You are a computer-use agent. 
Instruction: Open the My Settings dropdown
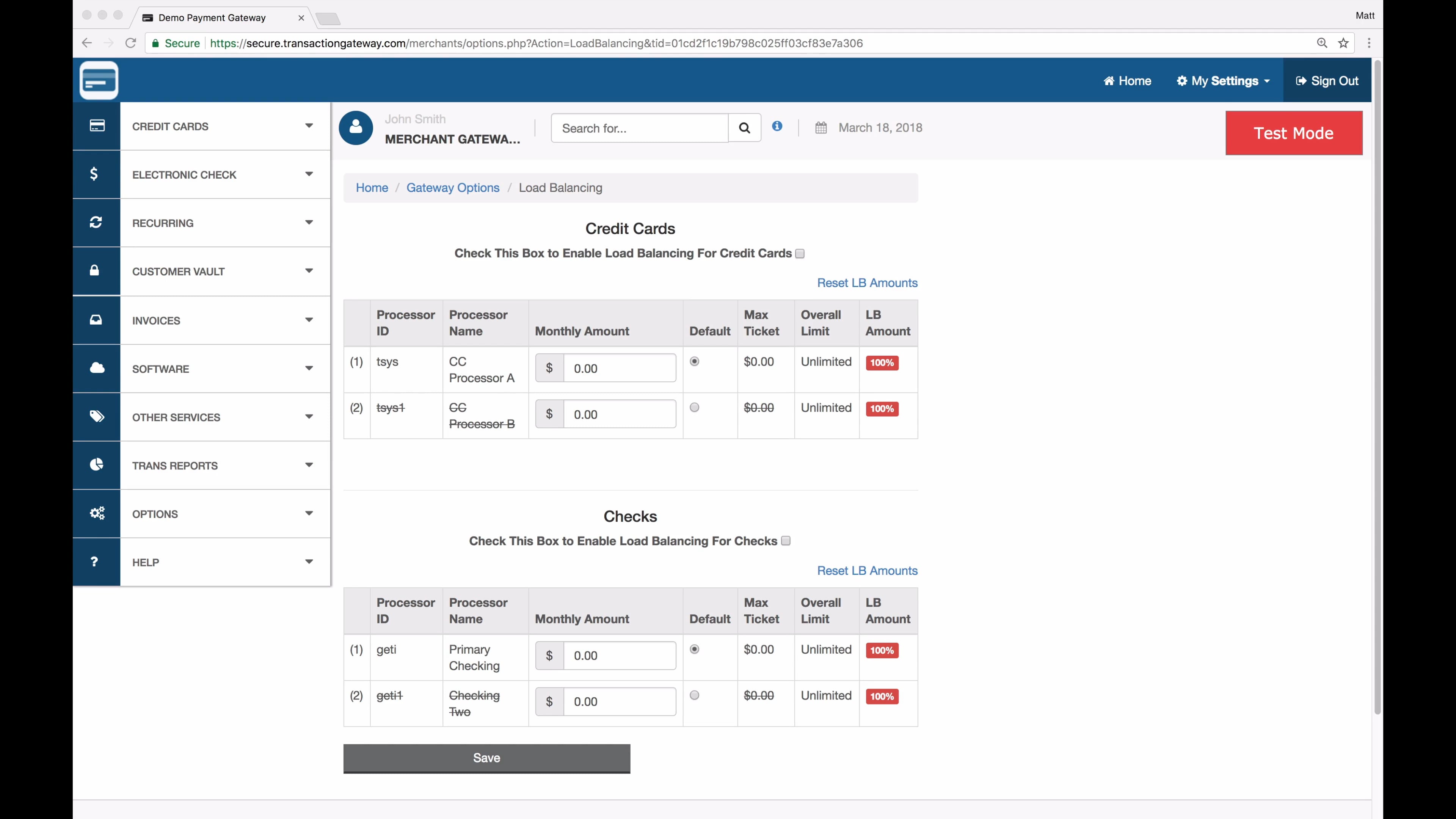(1222, 80)
